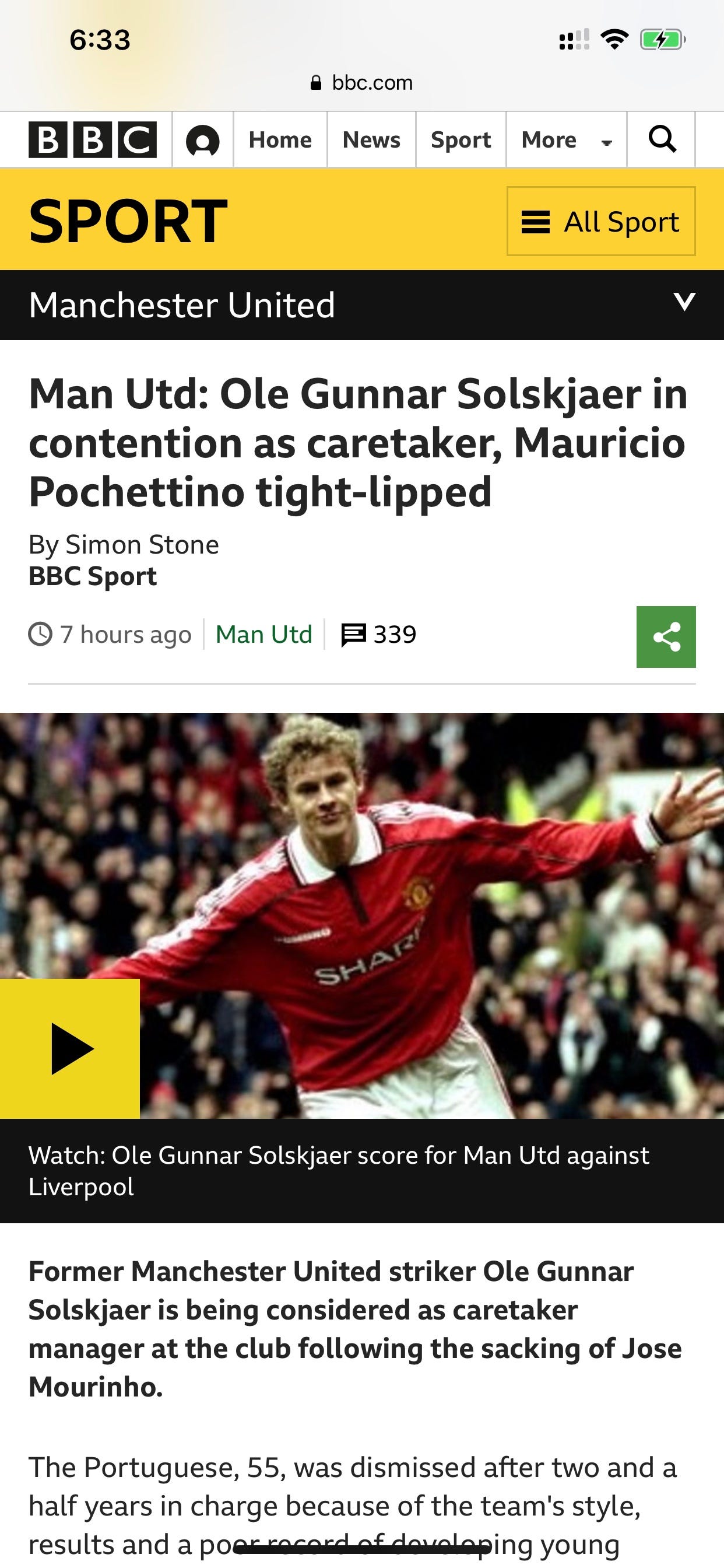724x1568 pixels.
Task: Tap the bbc.com address bar
Action: pyautogui.click(x=362, y=83)
